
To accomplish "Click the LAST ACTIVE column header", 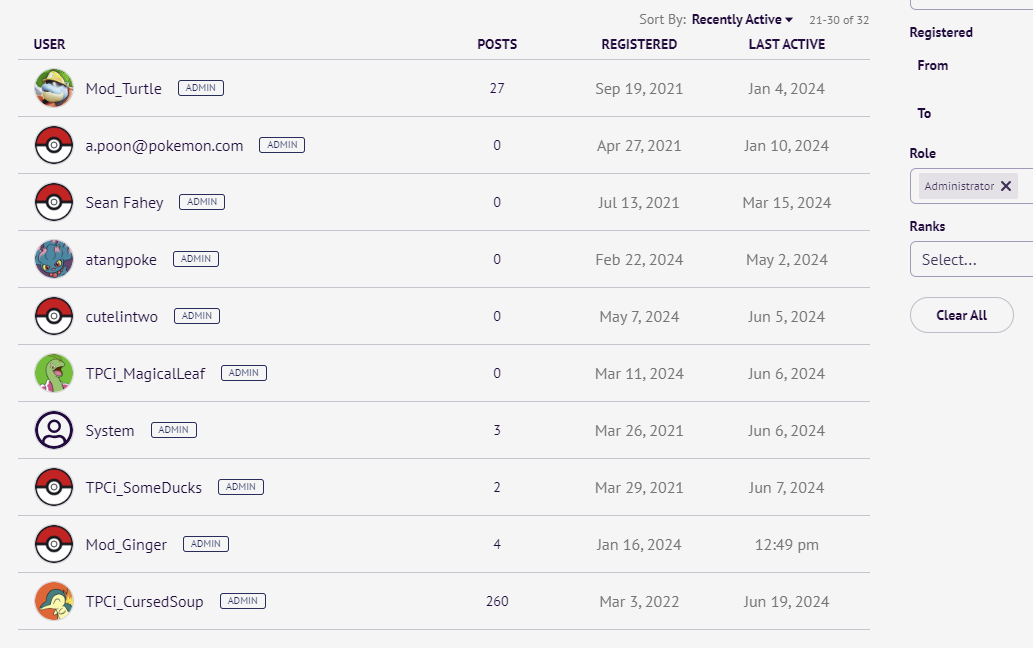I will click(787, 44).
